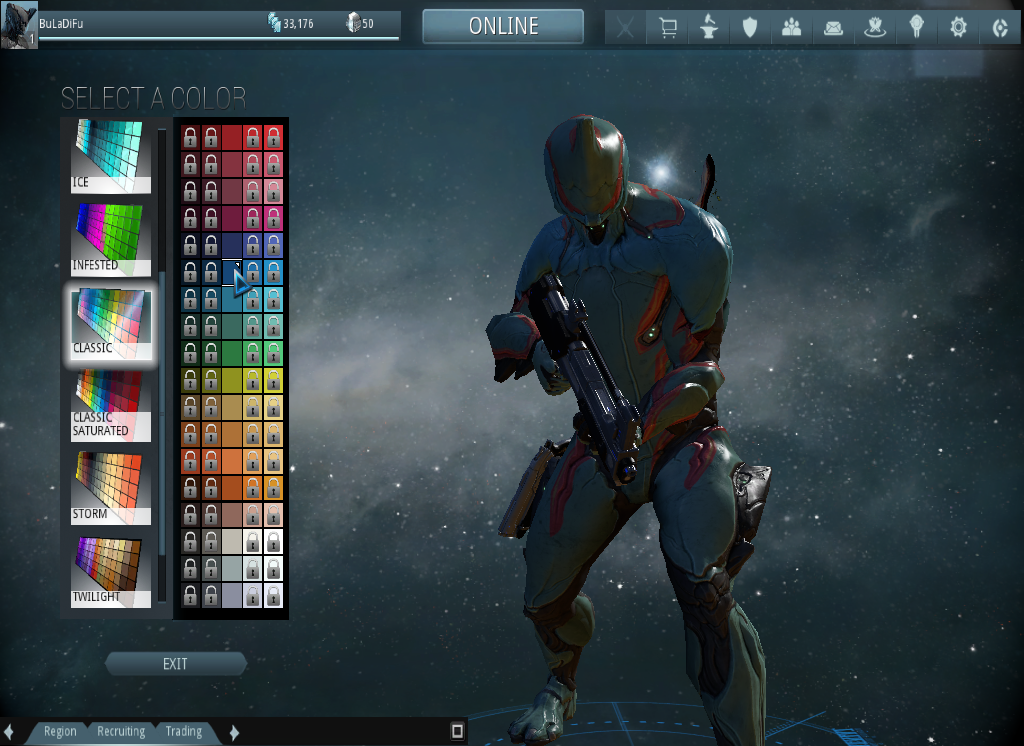Click the EXIT button

tap(176, 663)
